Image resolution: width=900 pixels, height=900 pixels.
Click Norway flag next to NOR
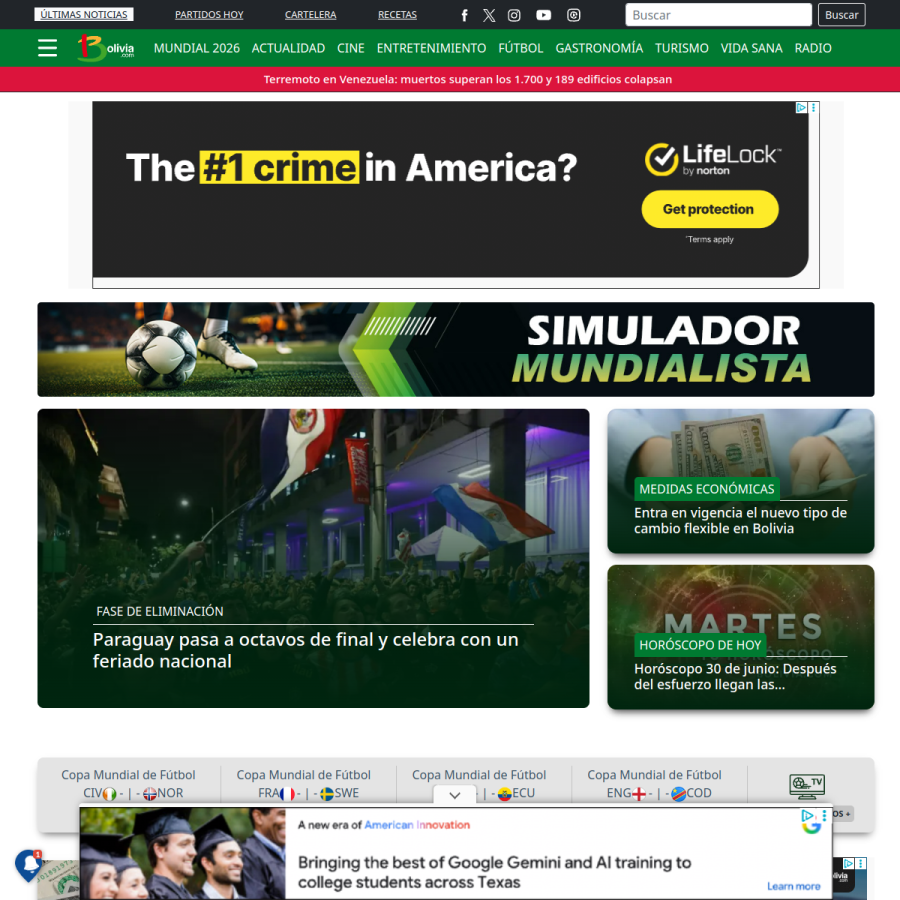pos(150,794)
